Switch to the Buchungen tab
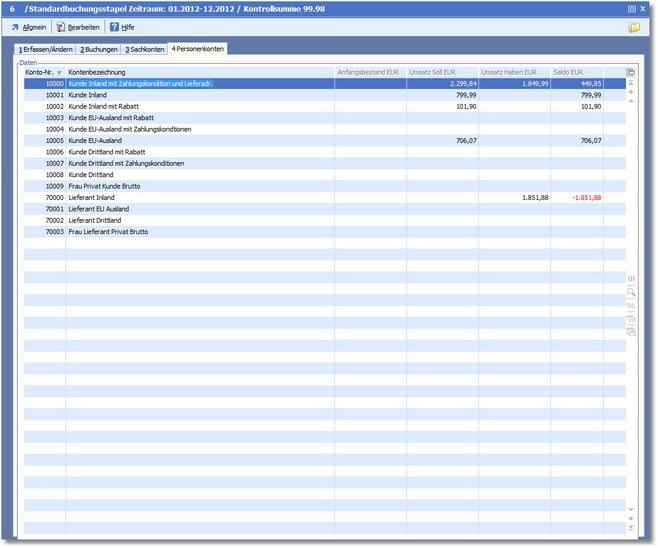658x548 pixels. click(99, 49)
